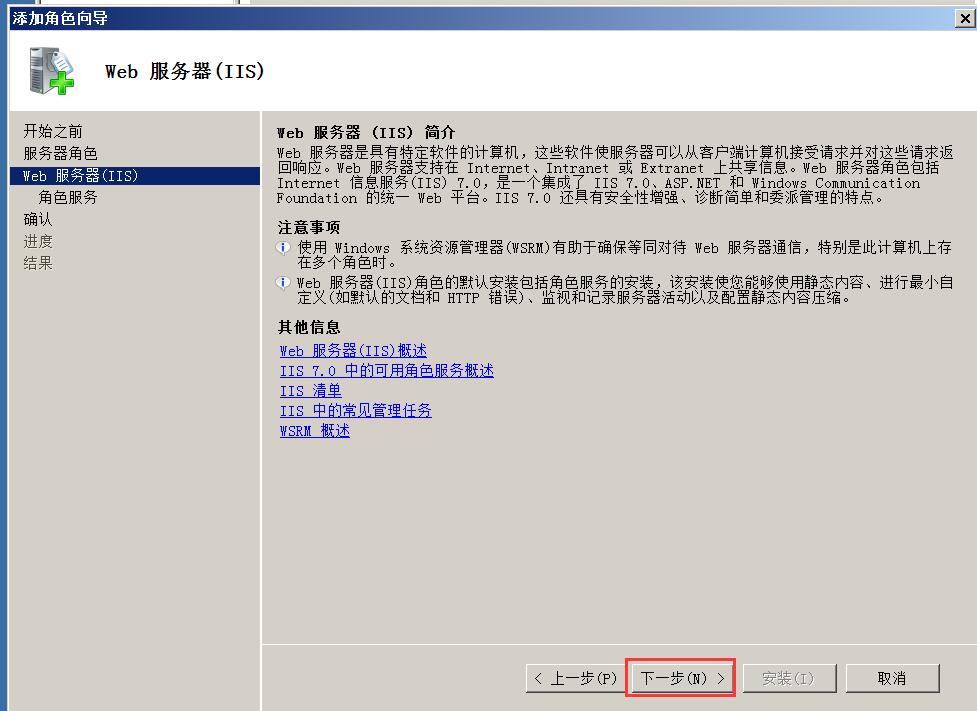Screen dimensions: 977x711
Task: Click the 下一步(N) next button
Action: [x=682, y=678]
